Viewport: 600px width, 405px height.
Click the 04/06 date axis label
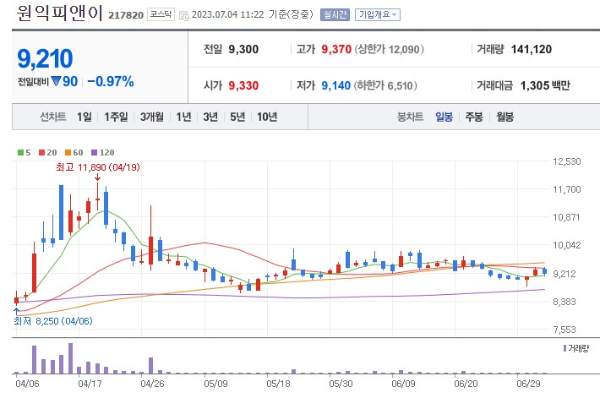[x=27, y=384]
